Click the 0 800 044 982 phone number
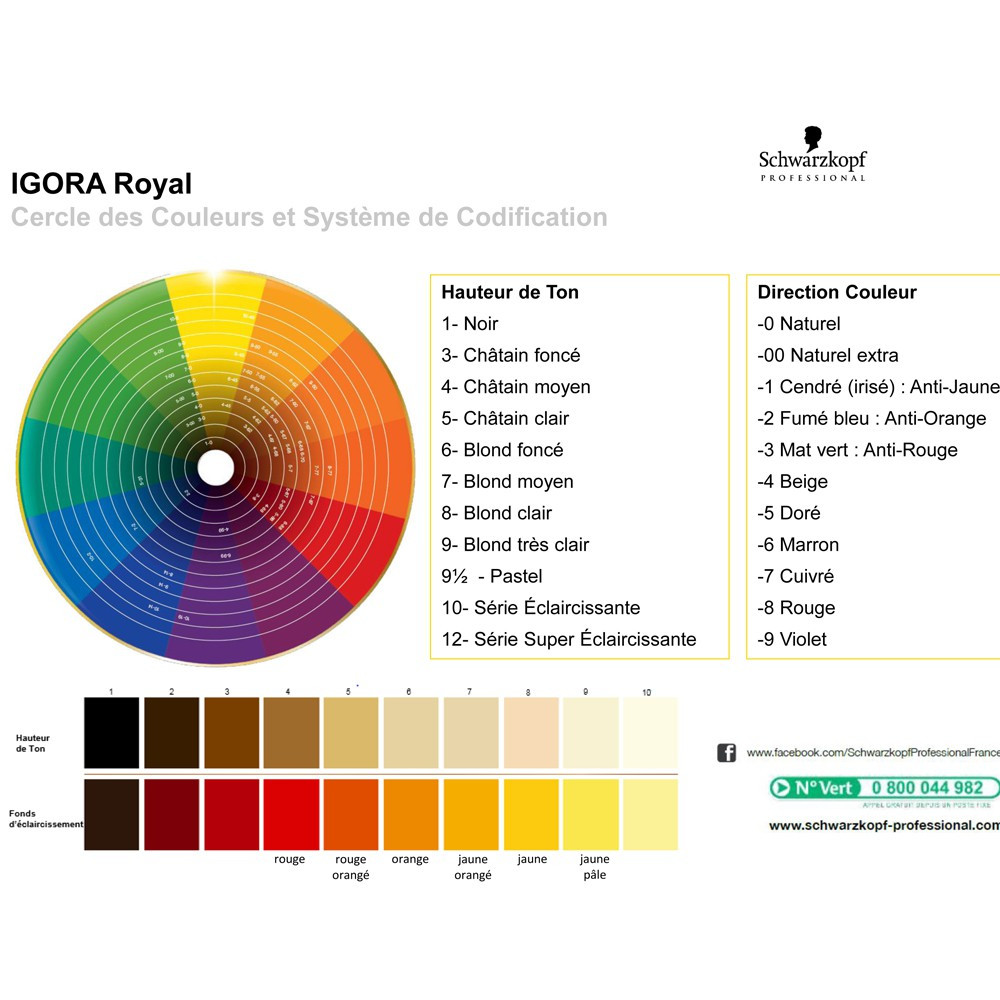The height and width of the screenshot is (1000, 1000). (920, 788)
